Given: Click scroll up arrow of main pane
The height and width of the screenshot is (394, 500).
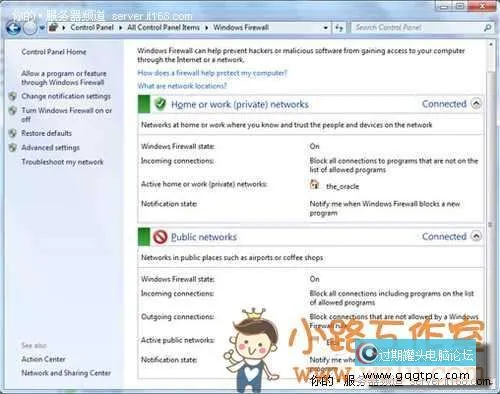Looking at the screenshot, I should point(491,44).
